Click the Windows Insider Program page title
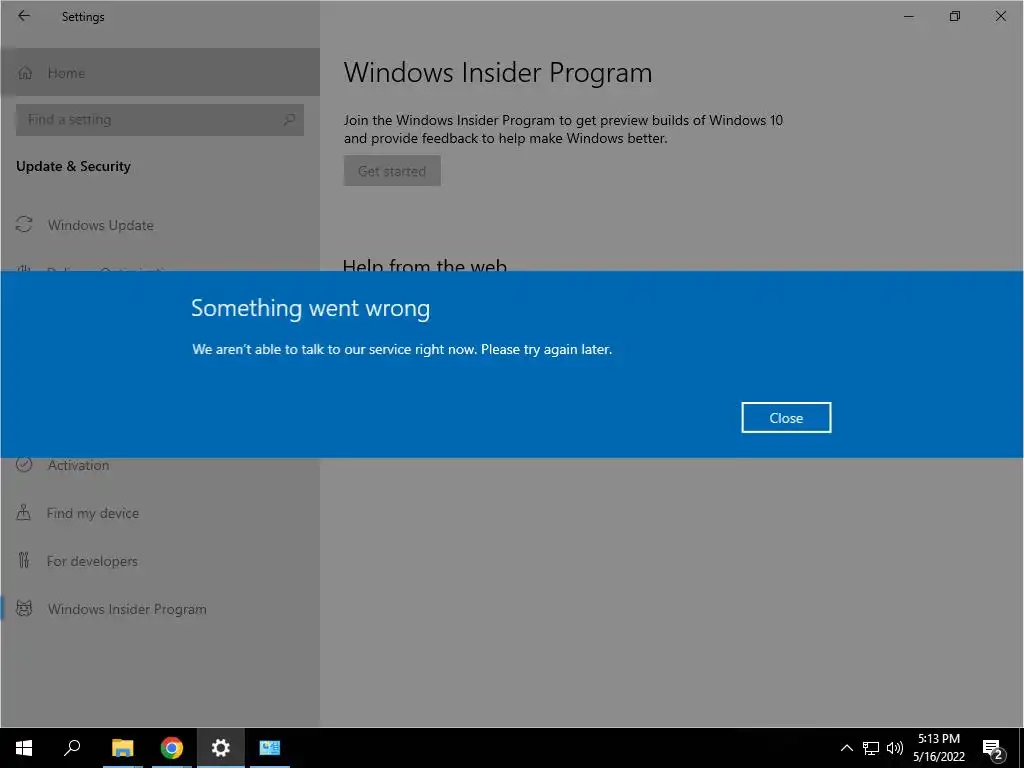Screen dimensions: 1024x768 click(x=498, y=72)
